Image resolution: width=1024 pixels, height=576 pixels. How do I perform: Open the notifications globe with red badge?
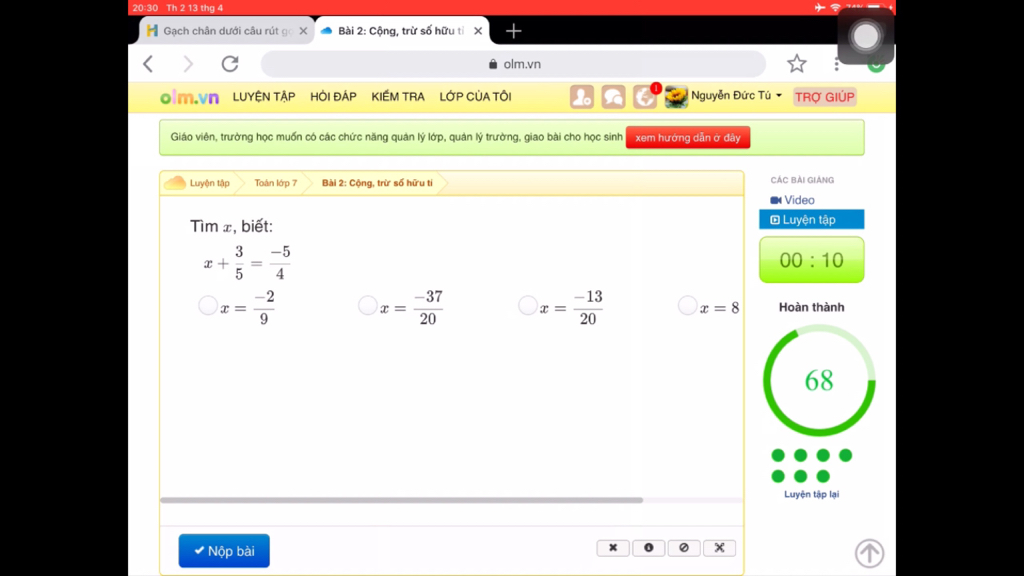(645, 97)
